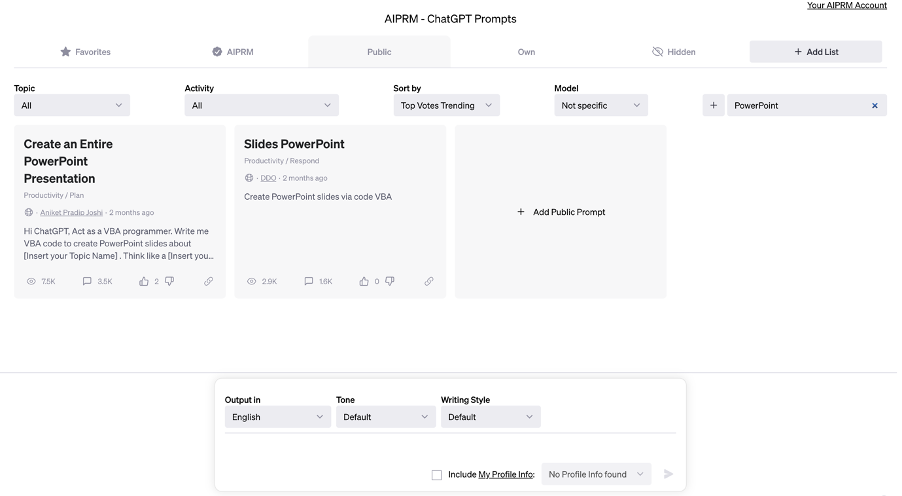Click the star icon on Favorites tab
The height and width of the screenshot is (496, 902).
pos(66,52)
